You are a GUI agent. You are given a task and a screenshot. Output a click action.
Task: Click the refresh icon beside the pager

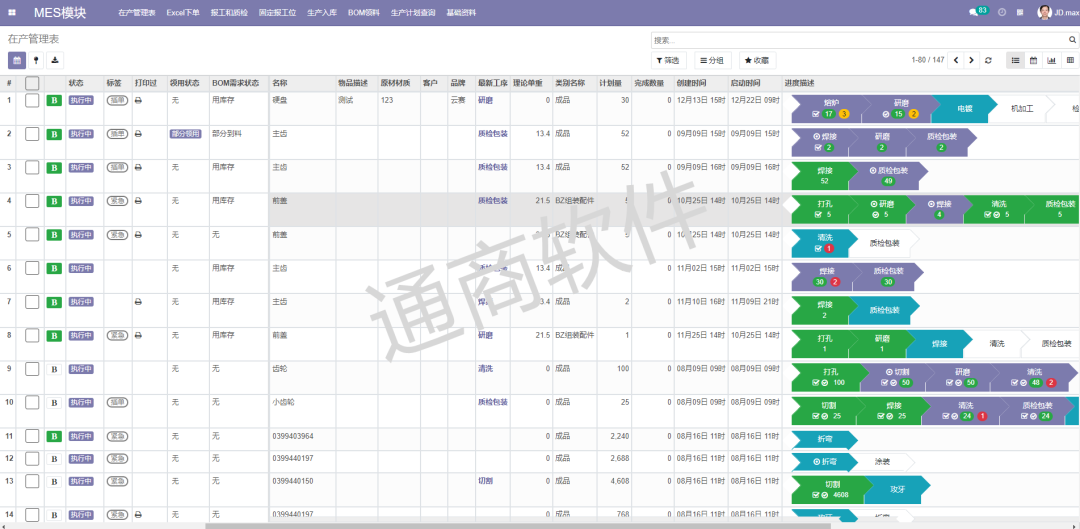pos(988,61)
